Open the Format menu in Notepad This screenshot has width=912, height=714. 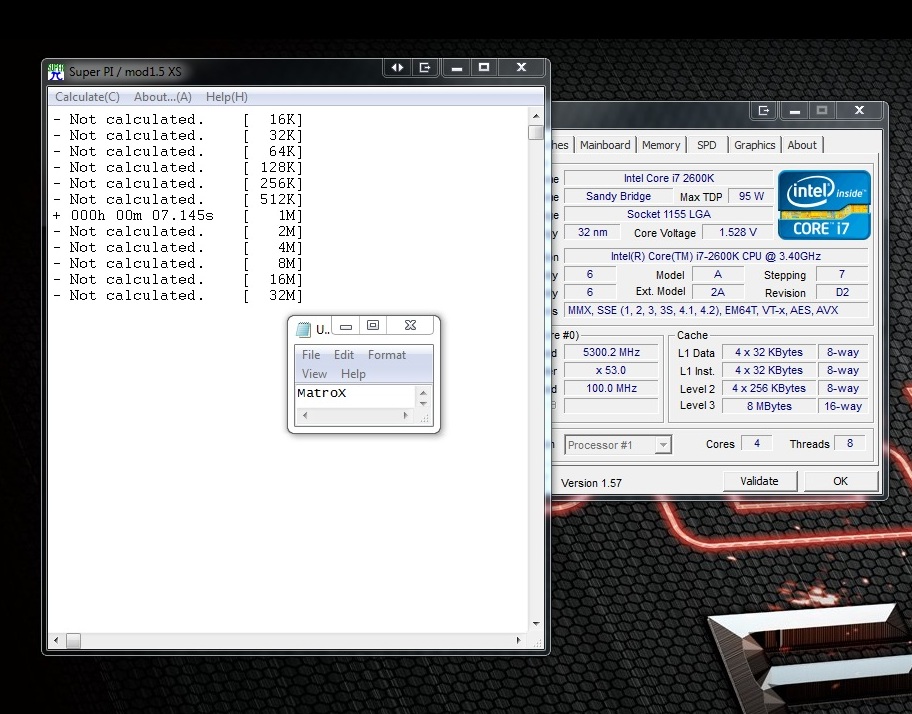point(387,355)
